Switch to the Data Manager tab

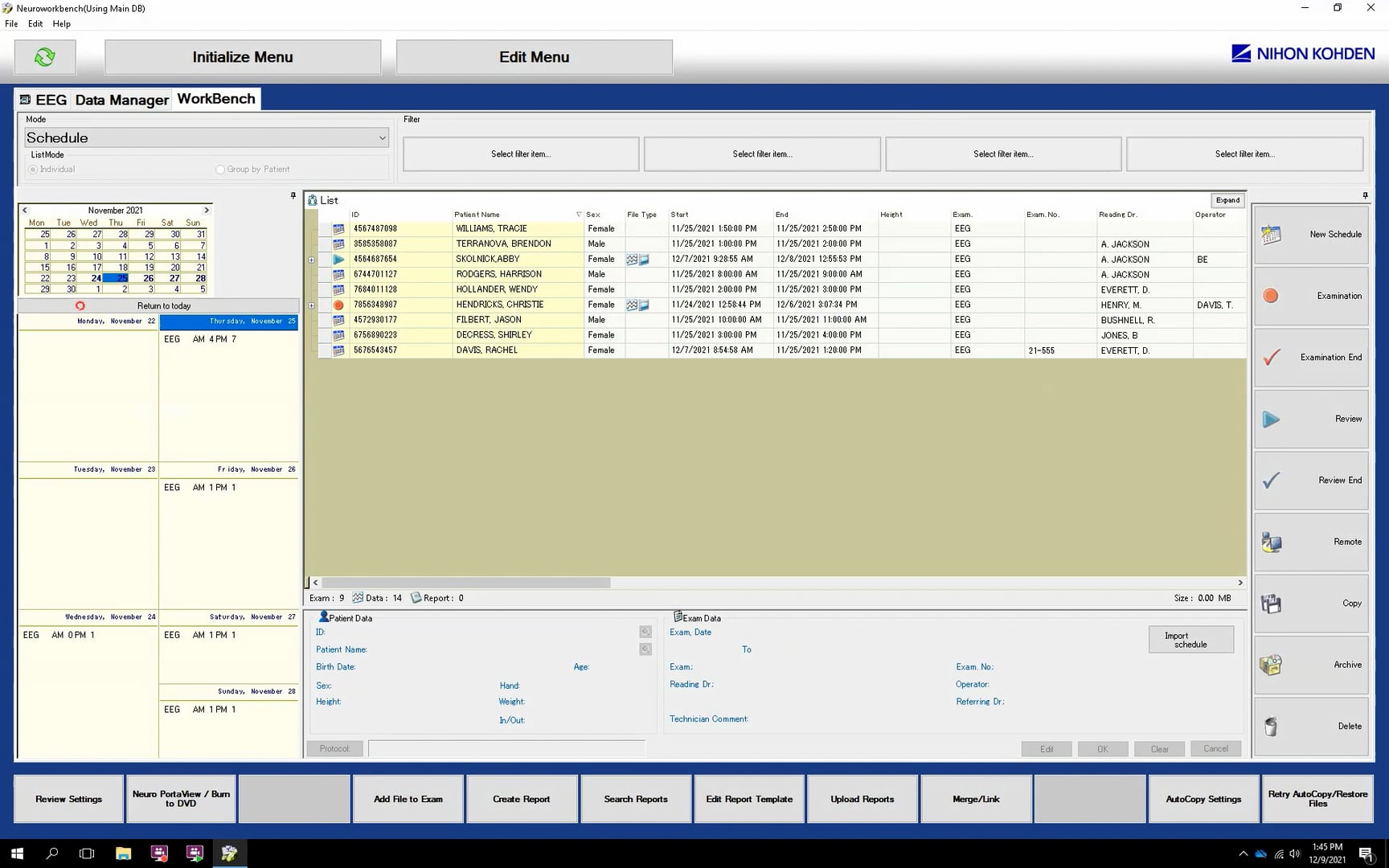click(x=122, y=100)
